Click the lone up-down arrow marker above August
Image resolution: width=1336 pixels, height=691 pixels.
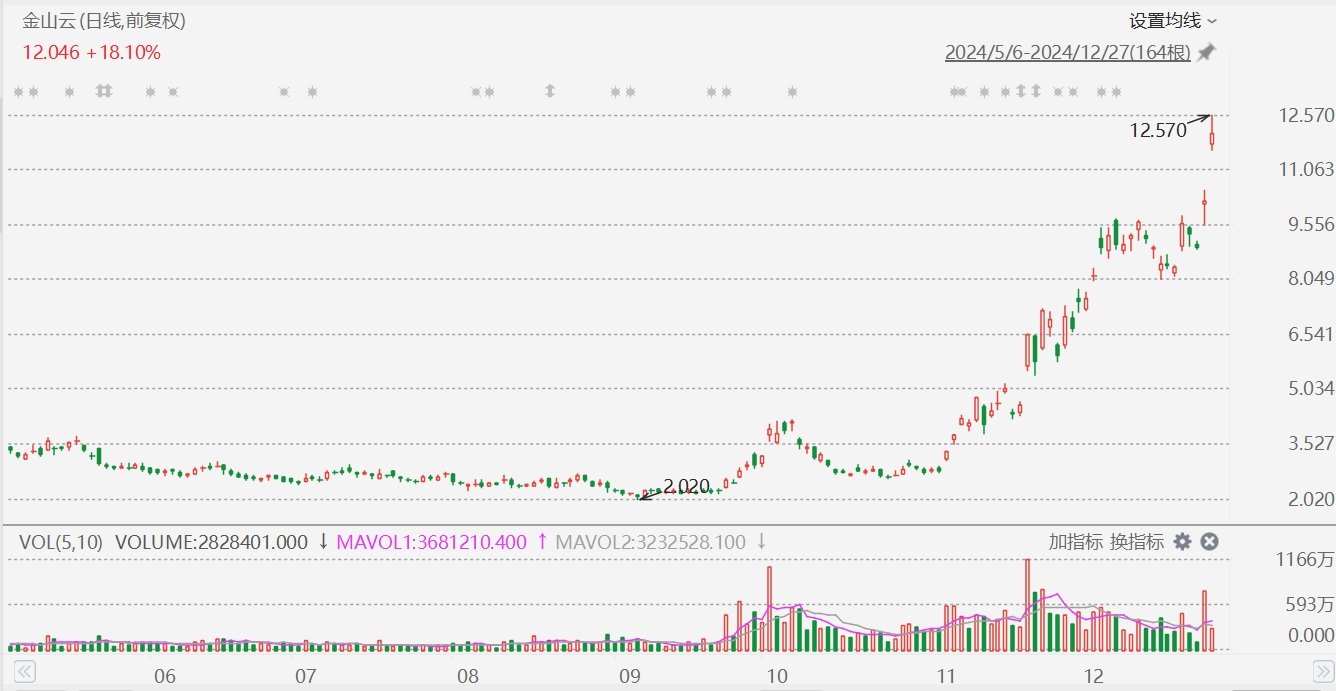549,92
